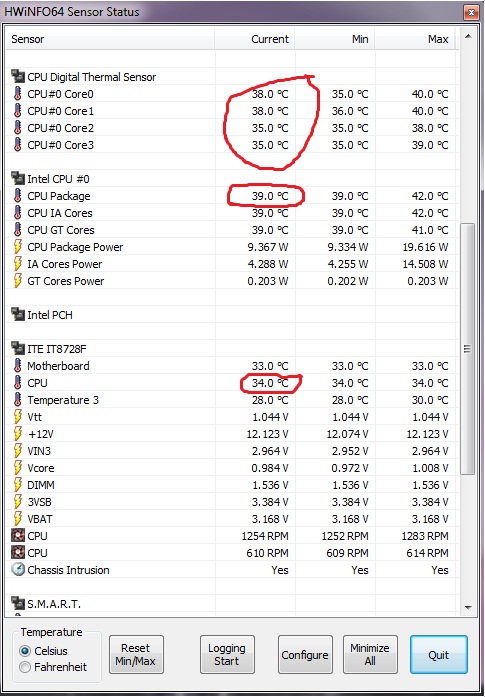
Task: Click the Chassis Intrusion clock icon
Action: (18, 570)
